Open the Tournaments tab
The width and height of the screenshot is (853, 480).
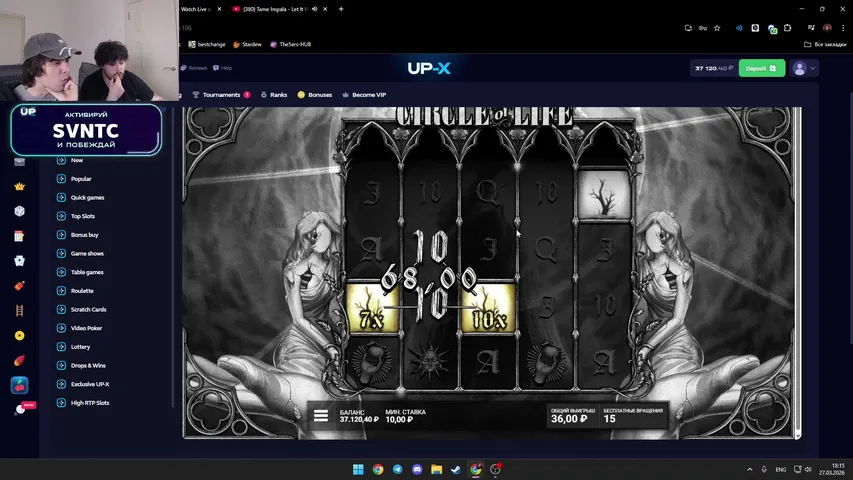[x=221, y=95]
